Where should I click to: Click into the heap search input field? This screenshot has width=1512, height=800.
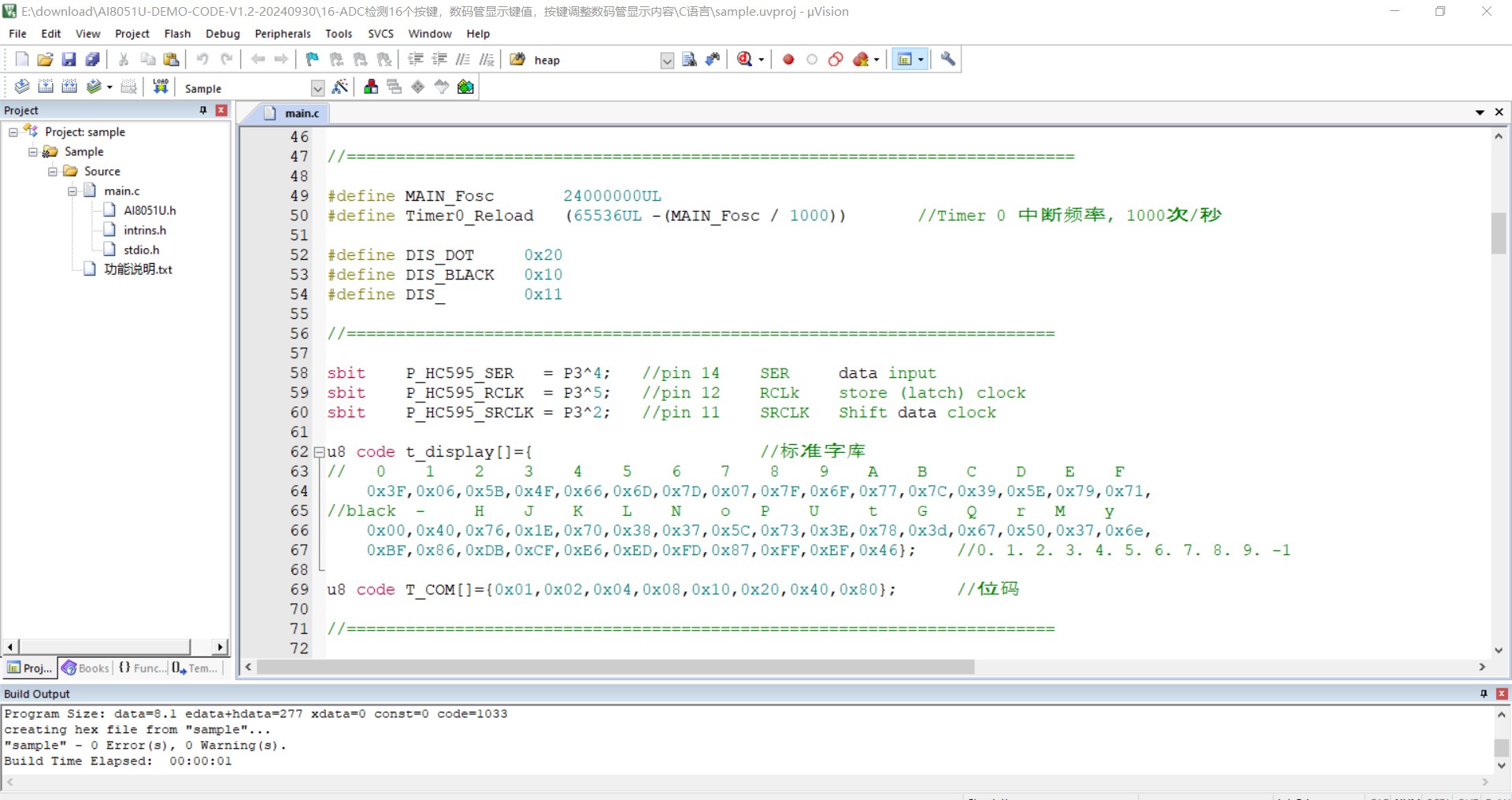pos(595,60)
